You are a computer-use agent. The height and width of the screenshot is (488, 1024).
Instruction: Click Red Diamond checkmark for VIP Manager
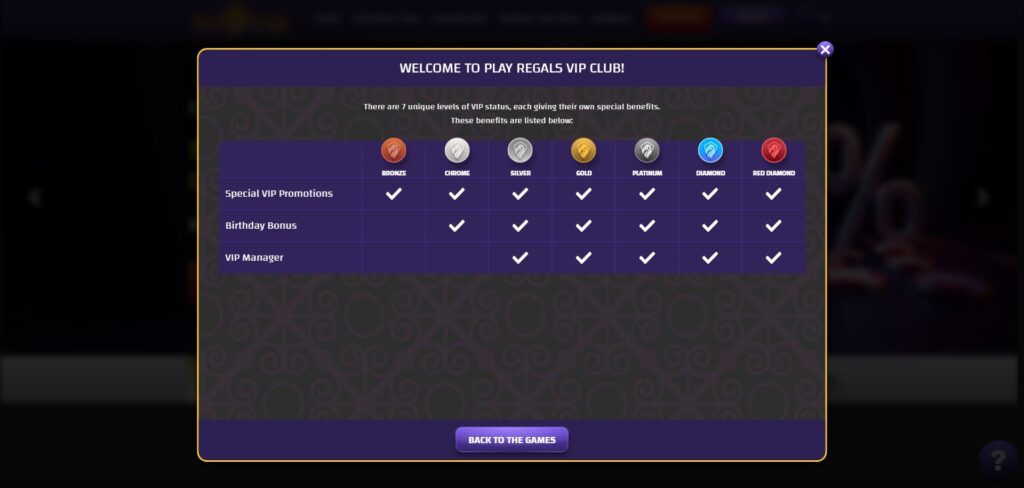[773, 258]
